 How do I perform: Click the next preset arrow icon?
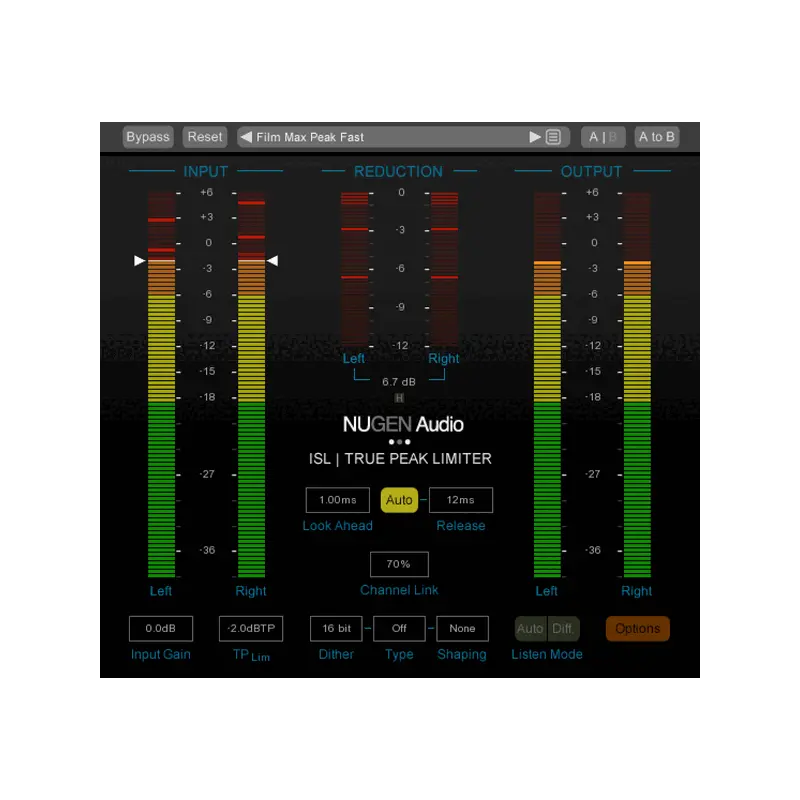click(x=535, y=137)
